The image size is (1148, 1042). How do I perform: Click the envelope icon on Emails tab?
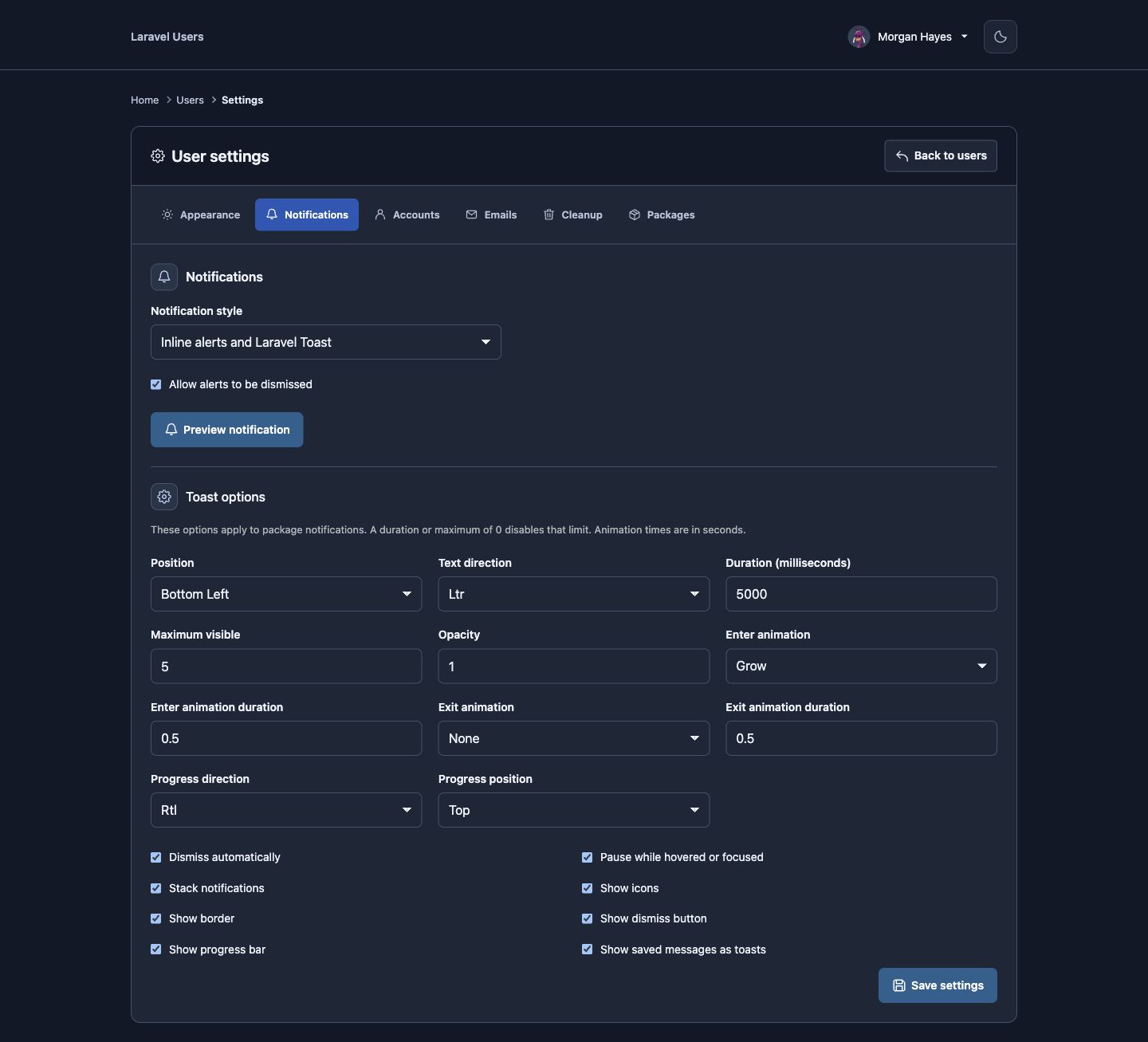point(471,214)
